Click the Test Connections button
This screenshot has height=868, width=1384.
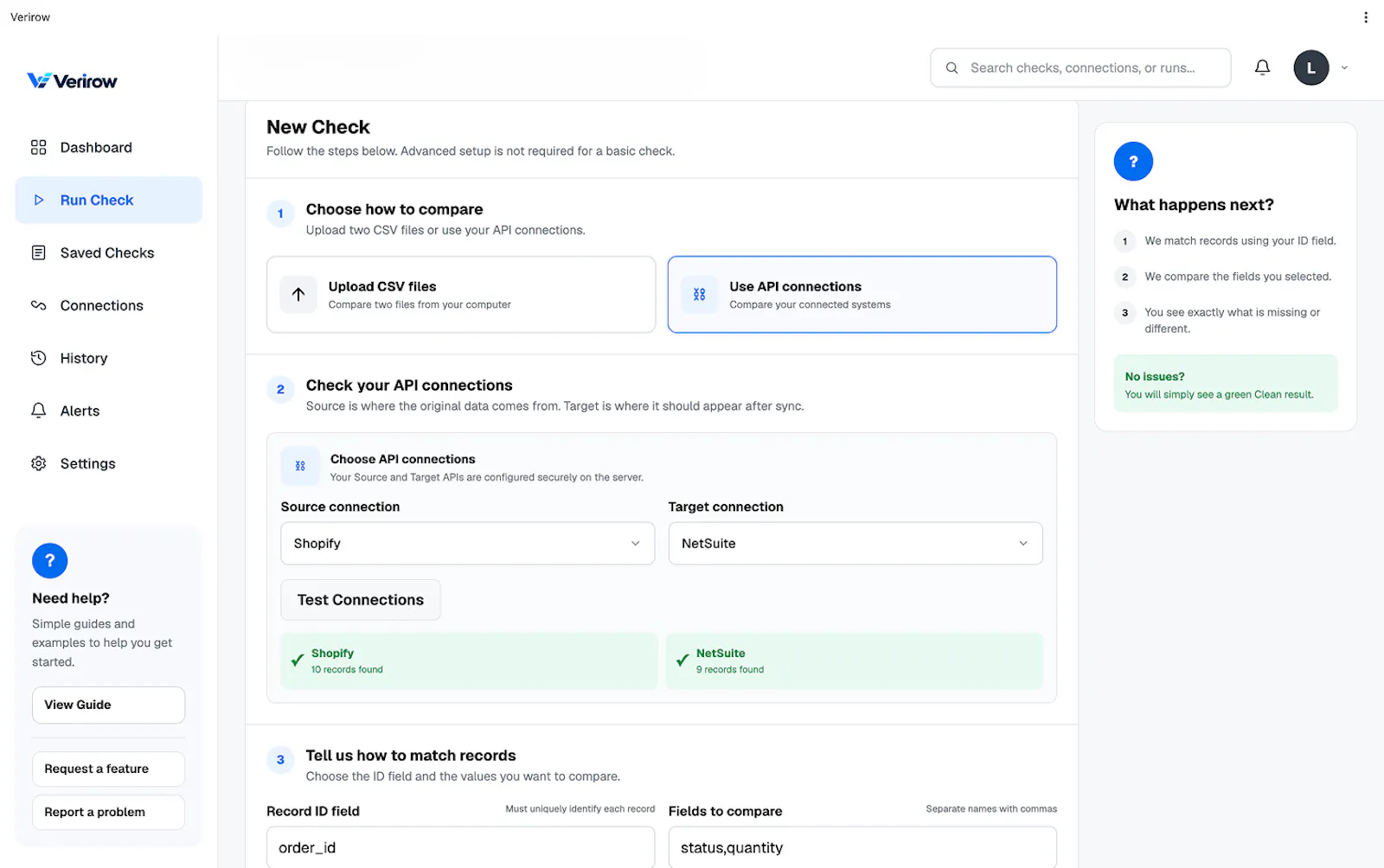361,600
